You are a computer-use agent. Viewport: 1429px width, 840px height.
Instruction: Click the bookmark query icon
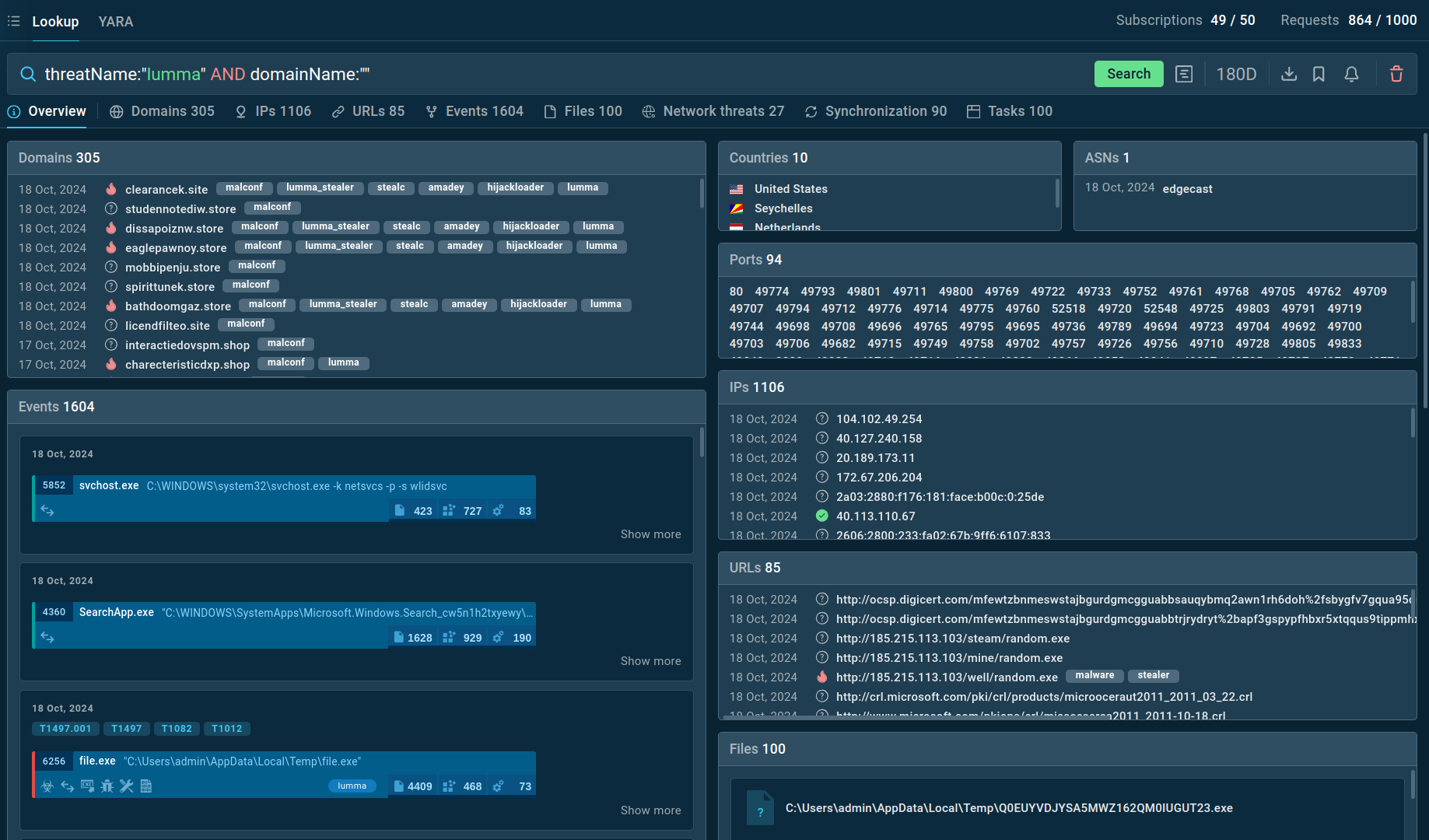pos(1319,74)
